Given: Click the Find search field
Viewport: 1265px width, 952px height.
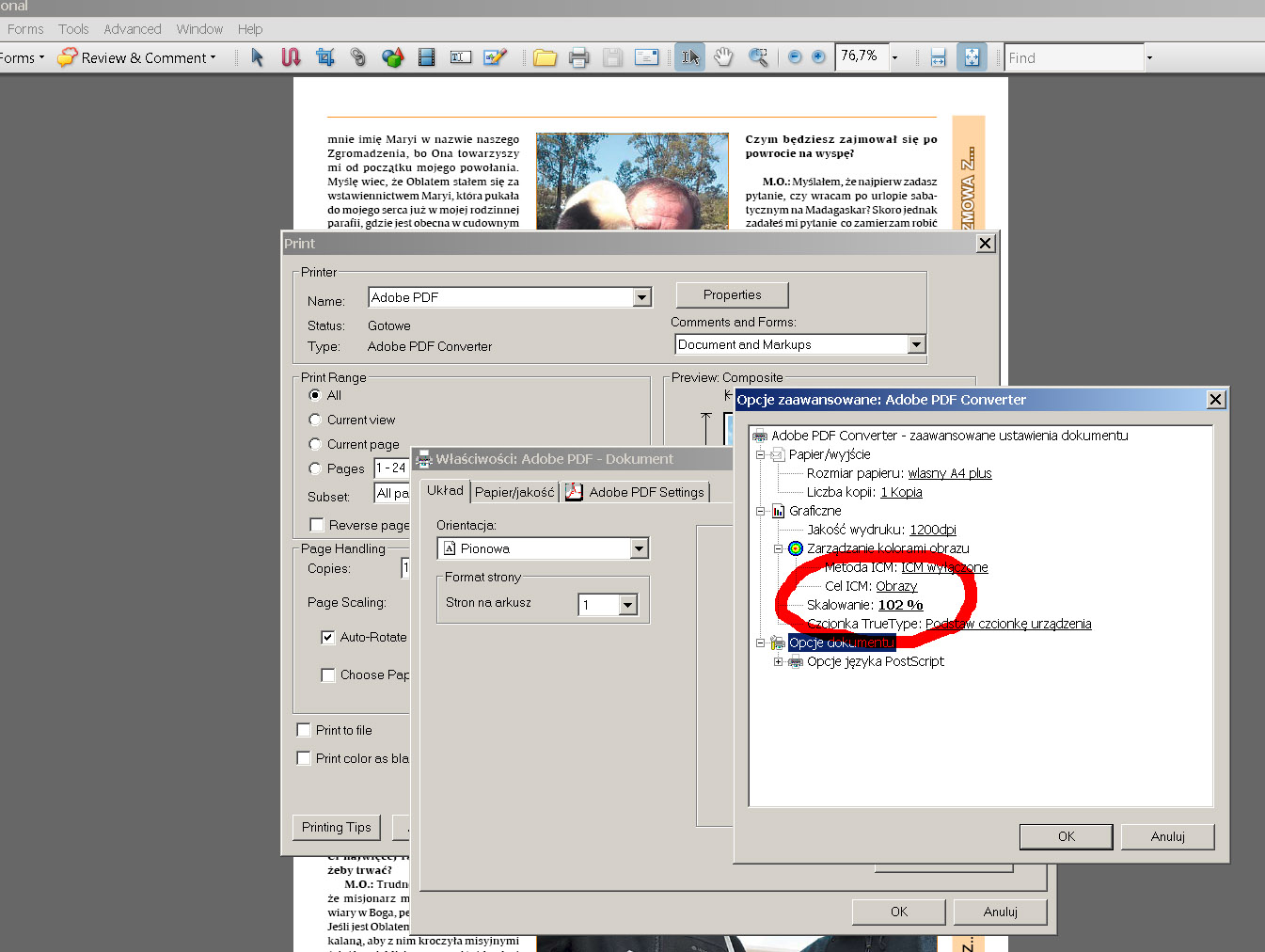Looking at the screenshot, I should [1072, 58].
